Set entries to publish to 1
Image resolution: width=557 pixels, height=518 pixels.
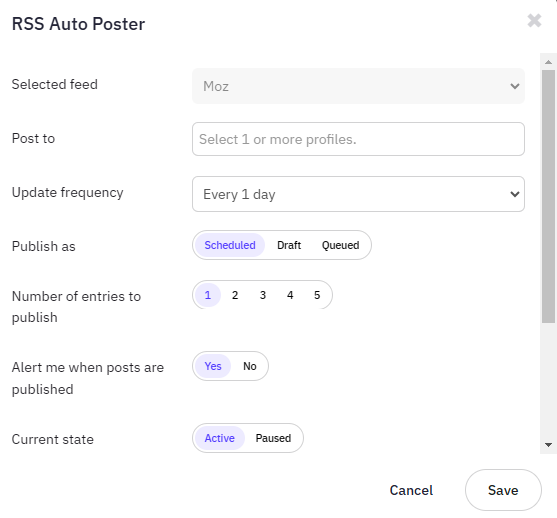208,295
